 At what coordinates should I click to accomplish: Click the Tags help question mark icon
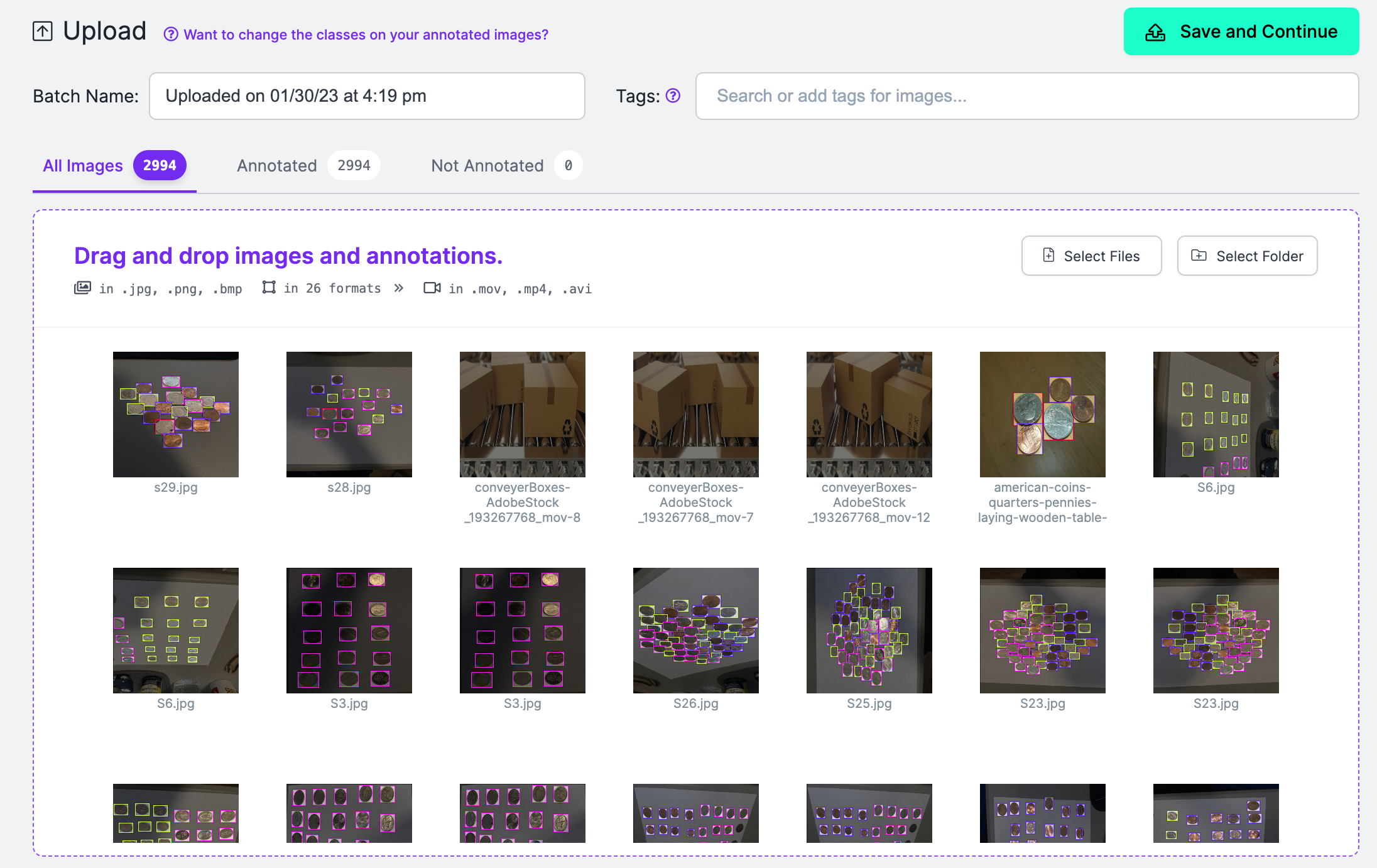pos(673,95)
